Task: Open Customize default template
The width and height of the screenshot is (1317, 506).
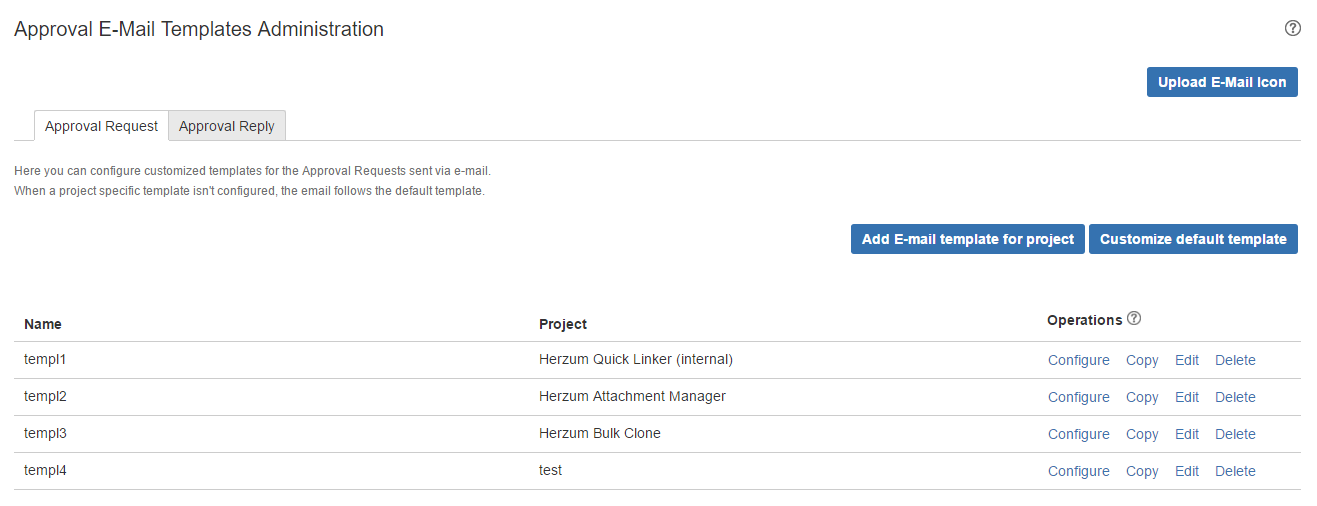Action: [1193, 239]
